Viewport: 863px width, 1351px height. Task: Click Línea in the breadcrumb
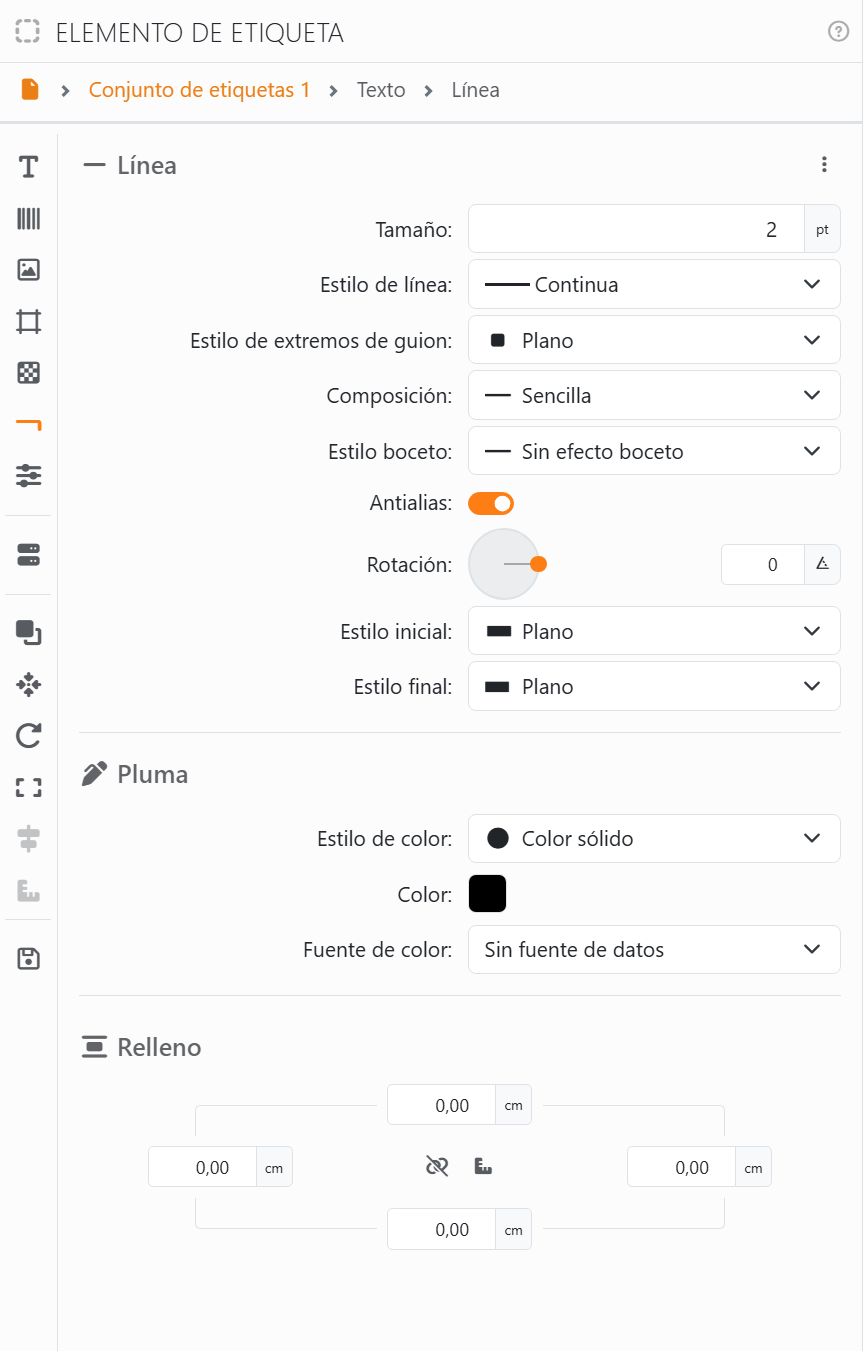[475, 90]
